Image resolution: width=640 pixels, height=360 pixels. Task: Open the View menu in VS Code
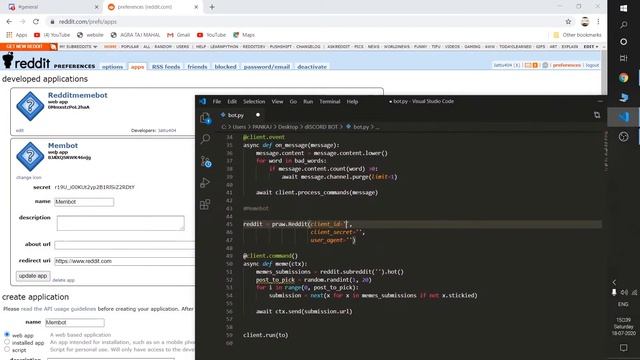277,101
